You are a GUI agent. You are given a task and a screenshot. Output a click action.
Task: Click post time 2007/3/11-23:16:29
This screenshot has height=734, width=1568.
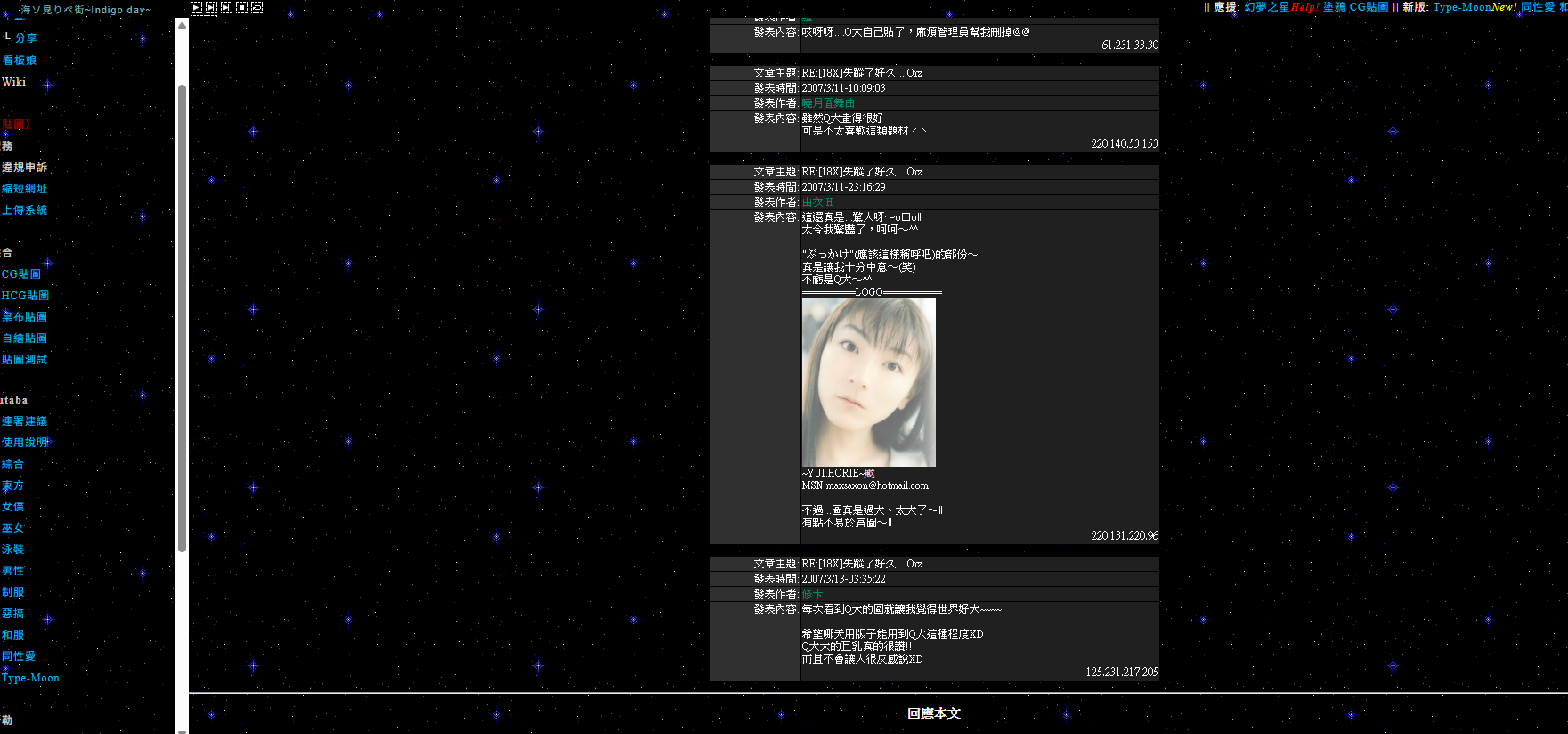point(843,187)
